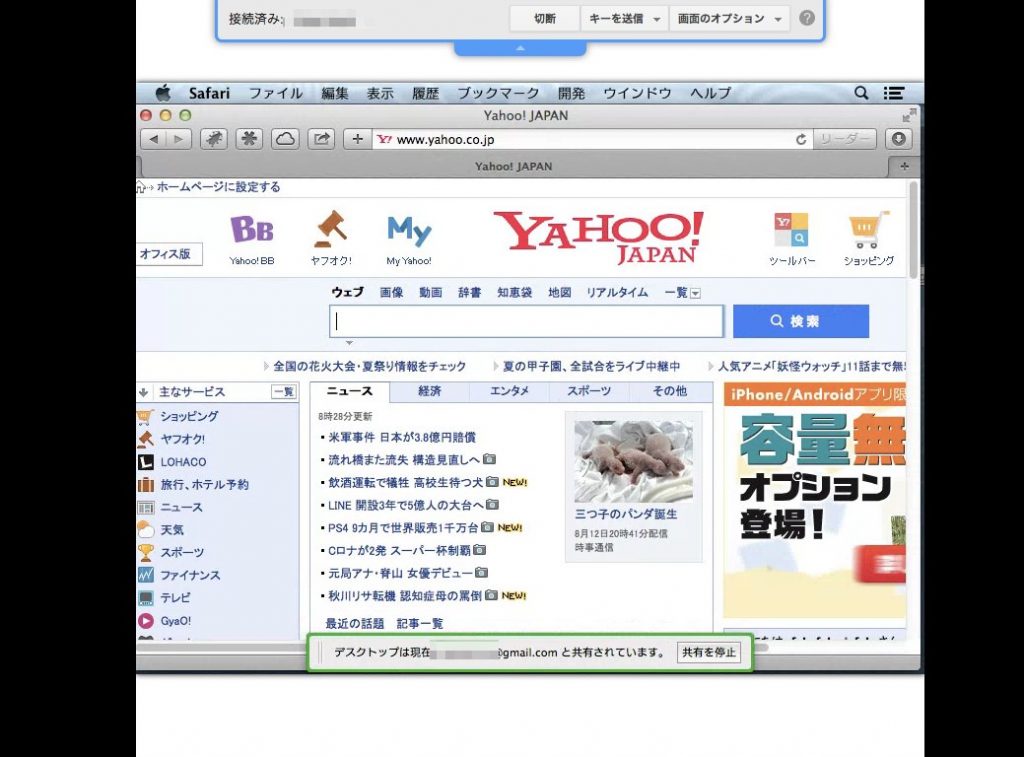Open the キーを送信 dropdown

coord(624,19)
